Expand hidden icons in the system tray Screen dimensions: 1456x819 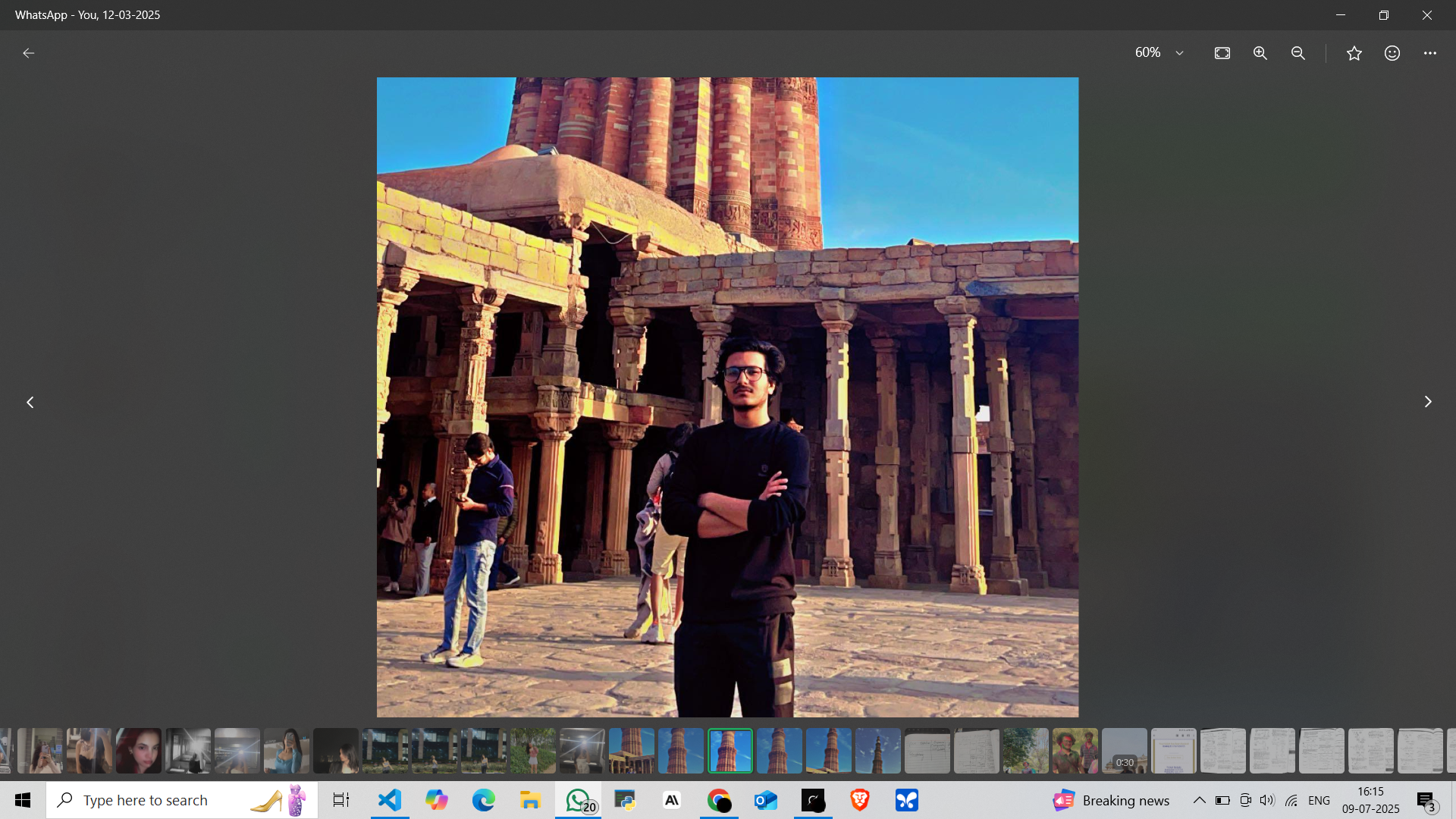(x=1200, y=800)
